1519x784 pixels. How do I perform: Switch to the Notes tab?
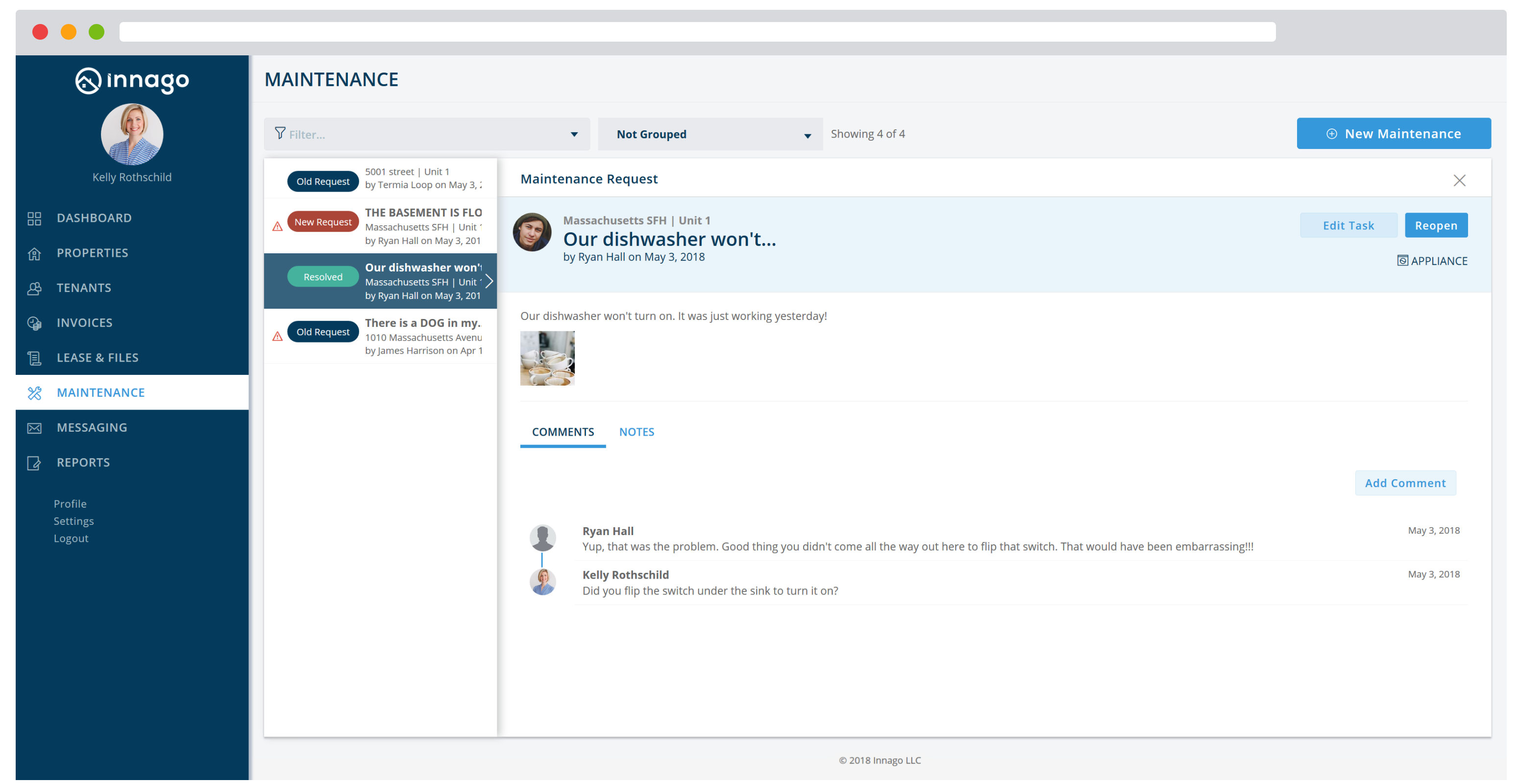click(636, 432)
